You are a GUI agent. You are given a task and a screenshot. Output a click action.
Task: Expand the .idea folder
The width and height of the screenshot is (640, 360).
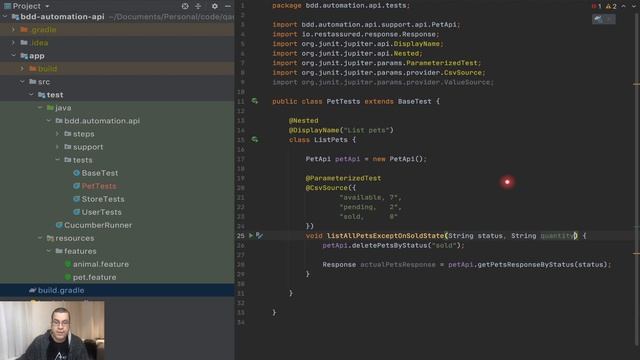click(x=13, y=43)
